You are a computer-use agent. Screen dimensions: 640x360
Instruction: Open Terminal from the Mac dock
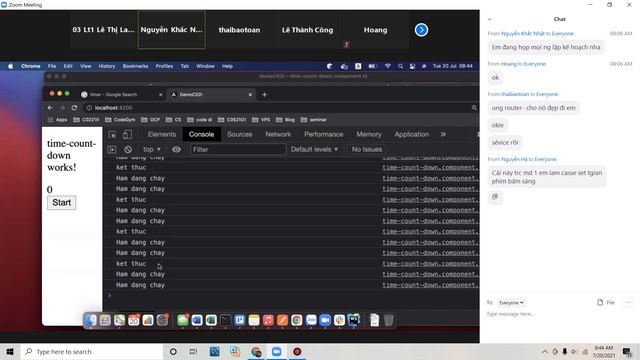(225, 320)
